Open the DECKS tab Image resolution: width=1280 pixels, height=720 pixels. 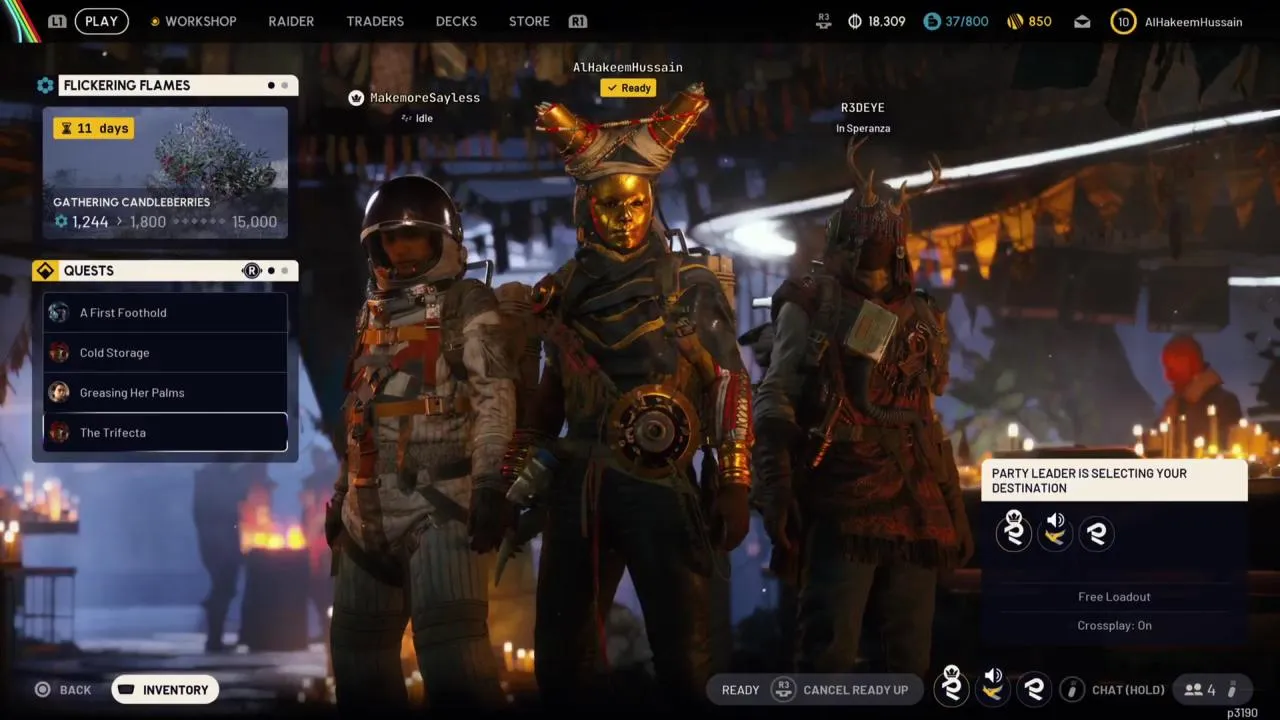pyautogui.click(x=456, y=21)
